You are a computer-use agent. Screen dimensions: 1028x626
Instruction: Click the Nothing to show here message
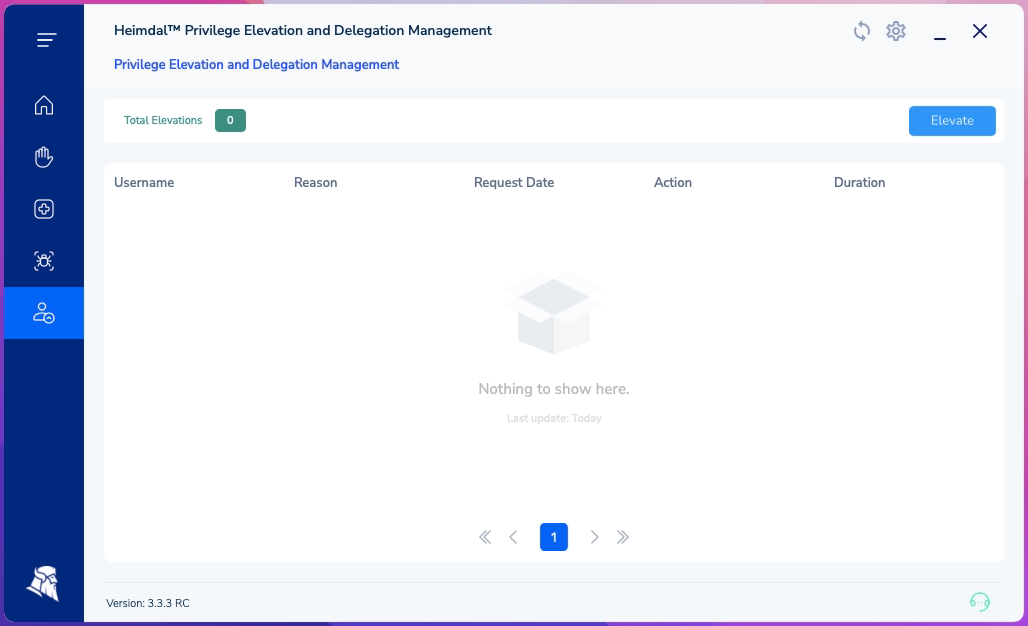[554, 389]
